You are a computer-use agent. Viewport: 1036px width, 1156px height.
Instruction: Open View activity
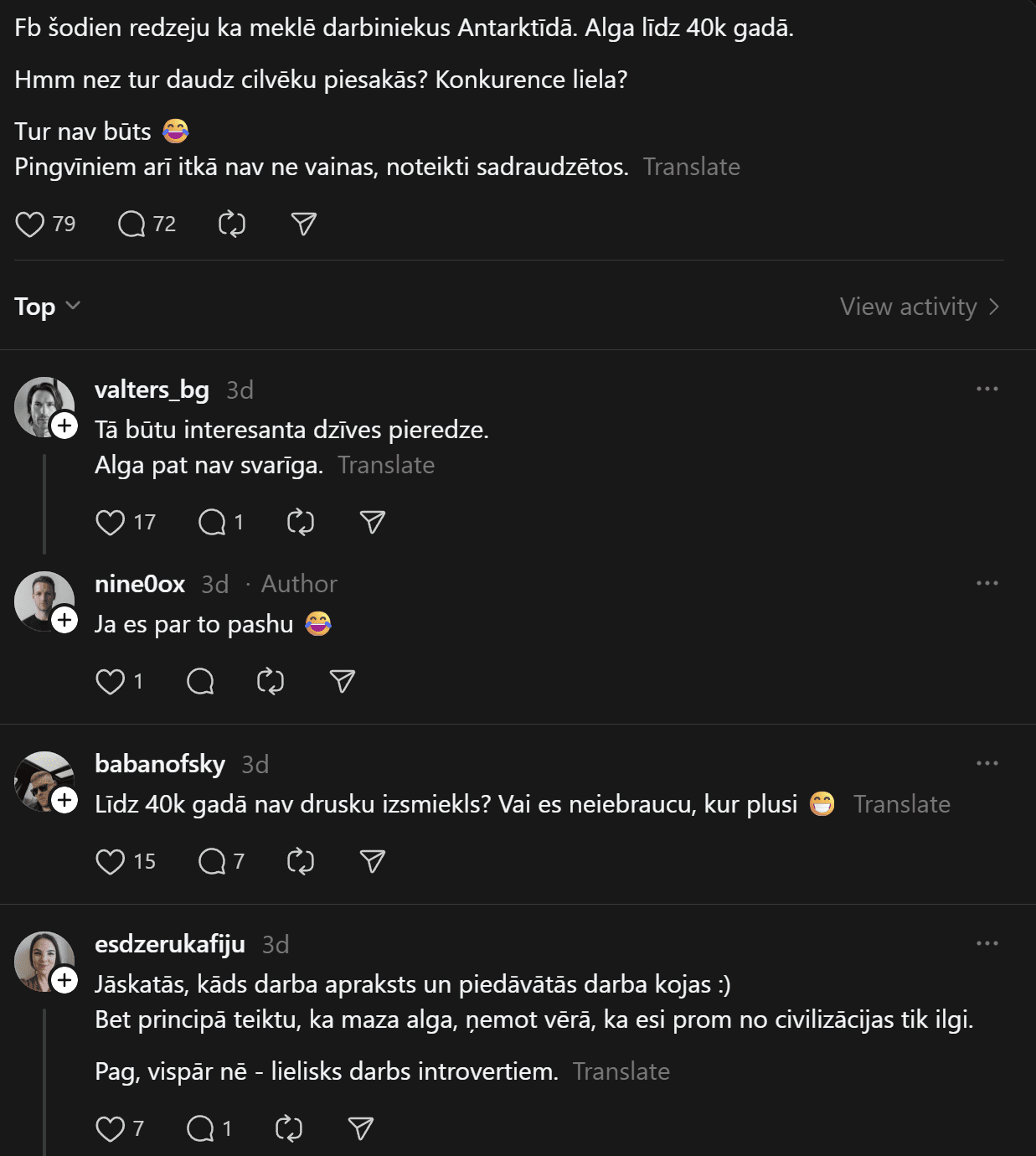click(x=919, y=307)
